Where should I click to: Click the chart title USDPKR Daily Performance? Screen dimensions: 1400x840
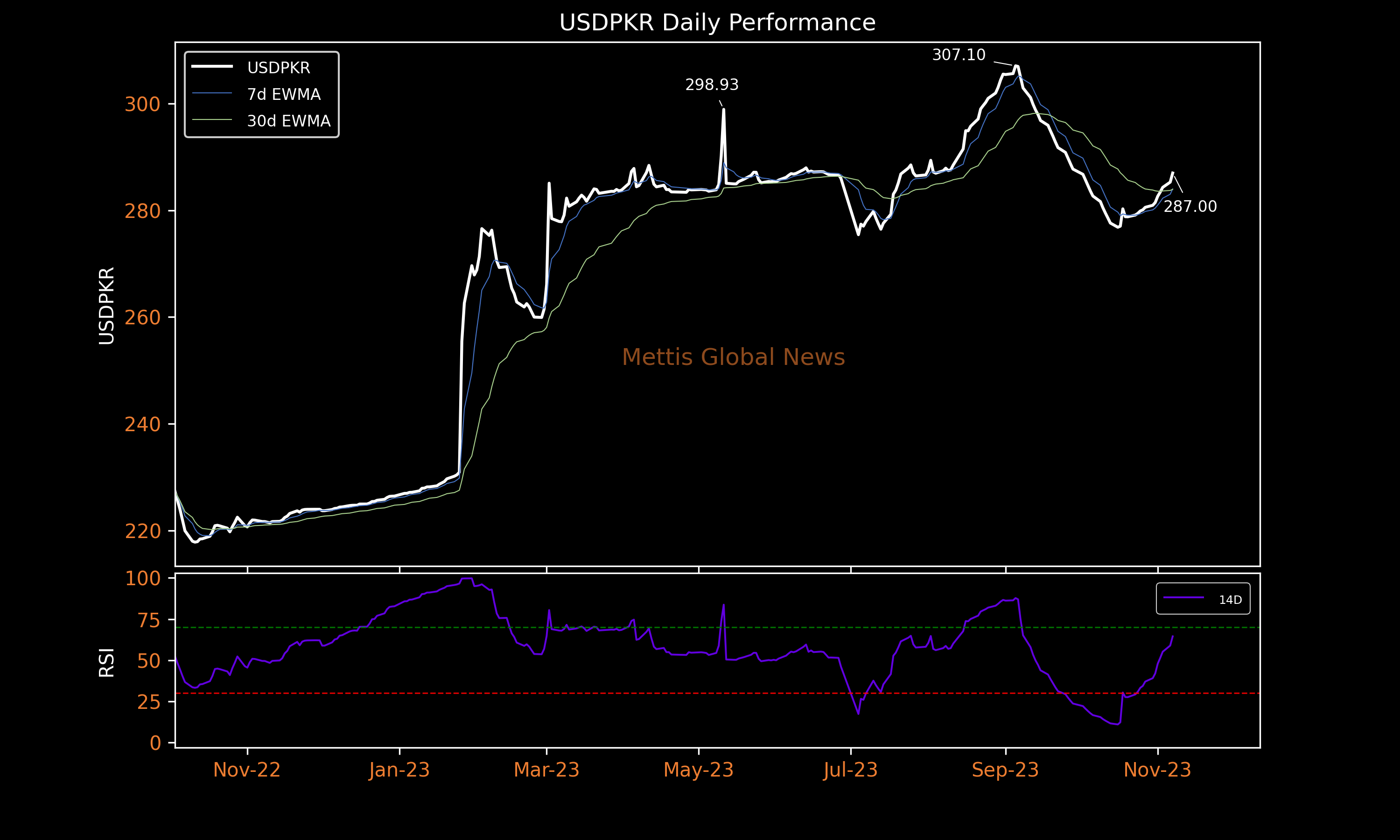pyautogui.click(x=717, y=23)
